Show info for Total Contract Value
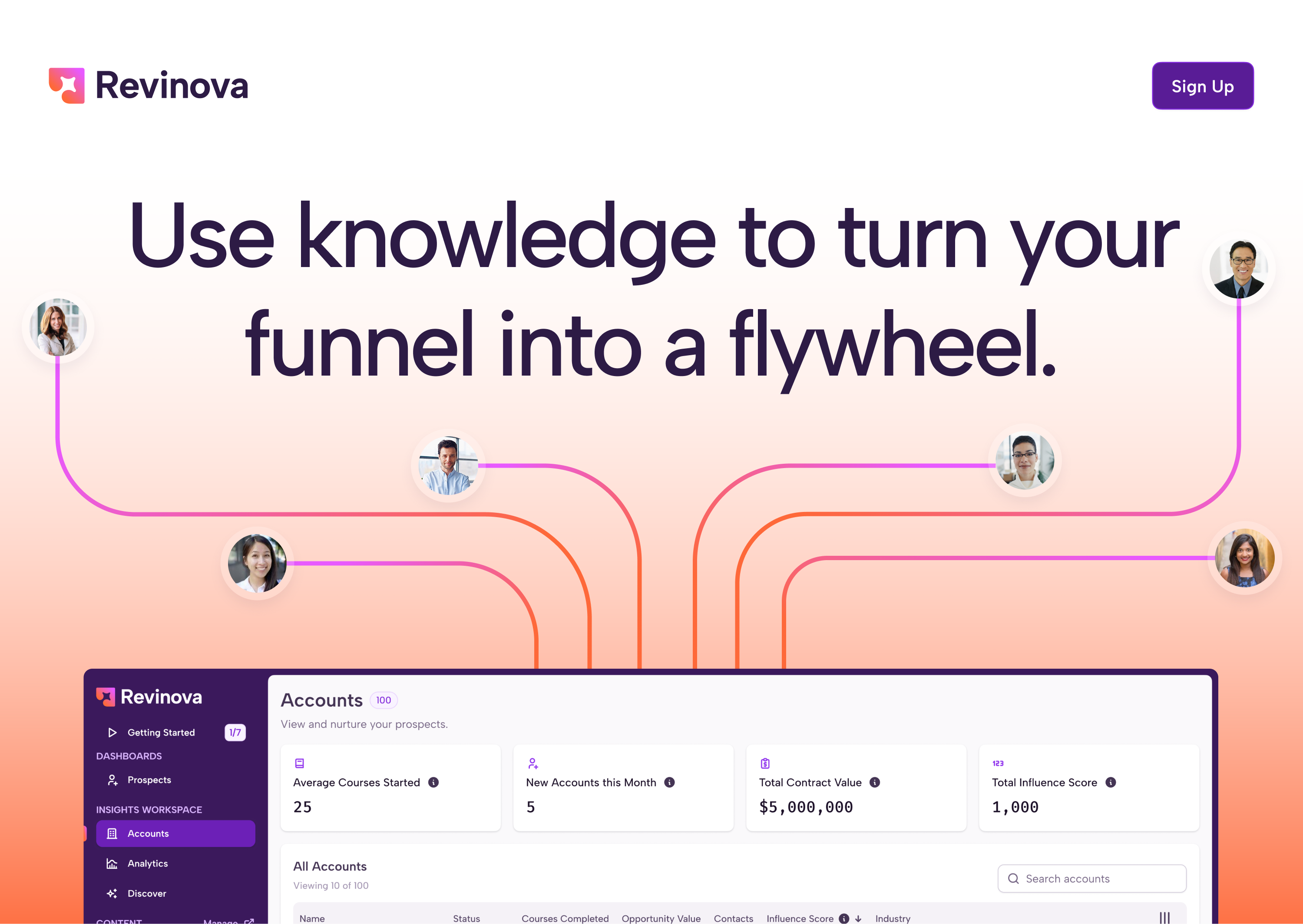This screenshot has width=1303, height=924. point(875,782)
